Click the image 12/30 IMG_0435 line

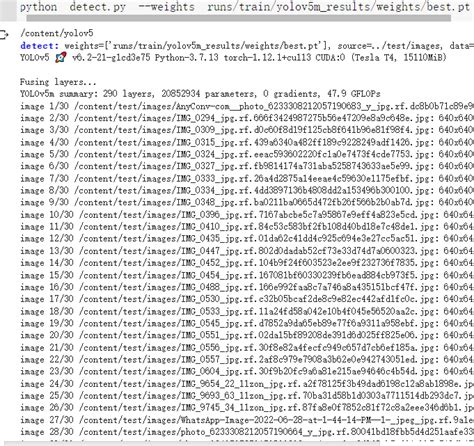coord(247,239)
